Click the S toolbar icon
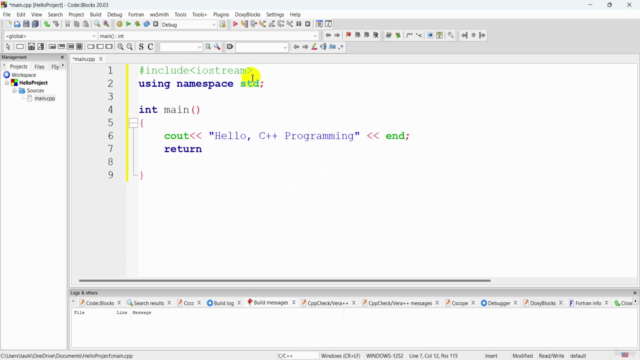 [141, 47]
